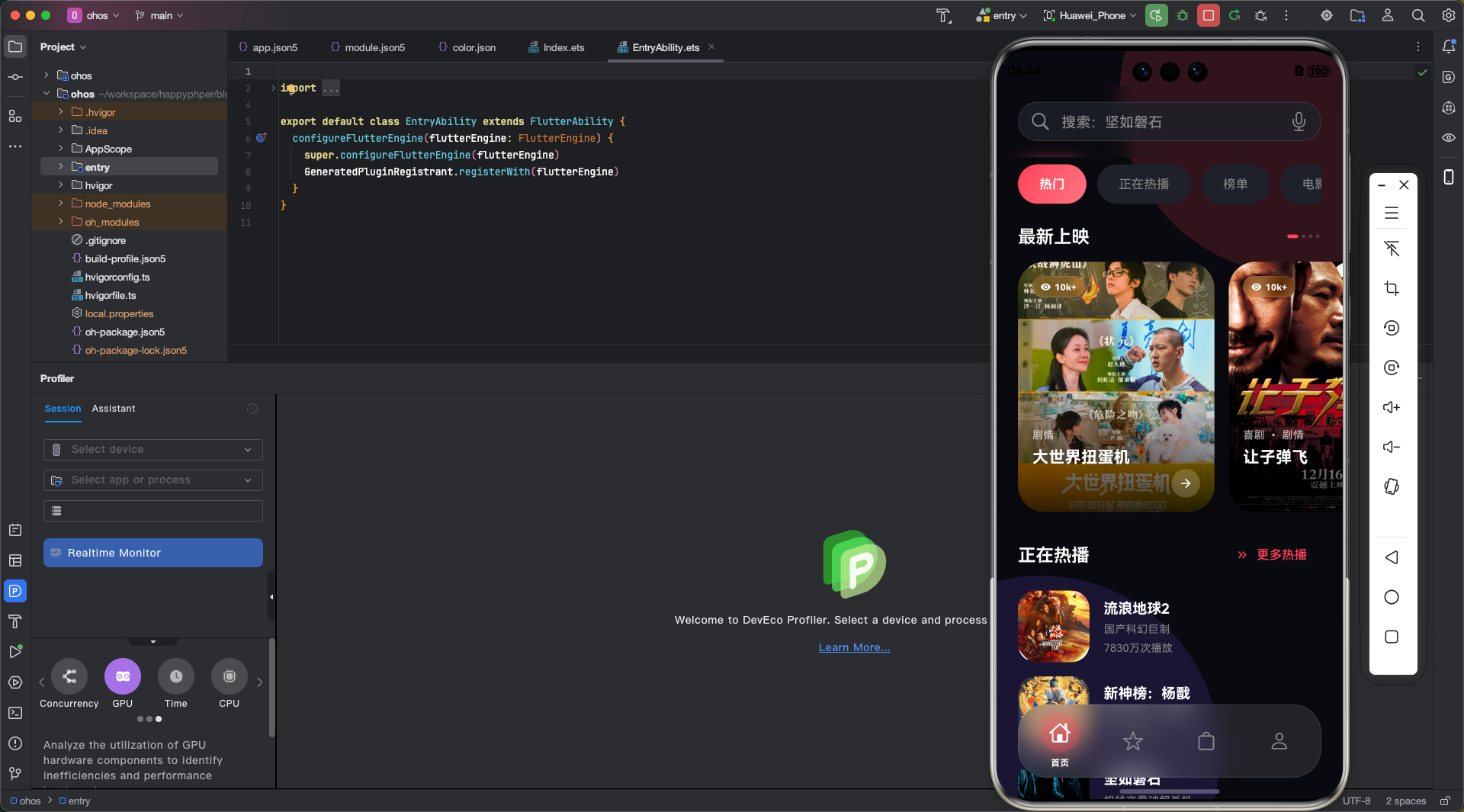Open the favorites star tab in the phone app
This screenshot has height=812, width=1464.
(x=1133, y=741)
